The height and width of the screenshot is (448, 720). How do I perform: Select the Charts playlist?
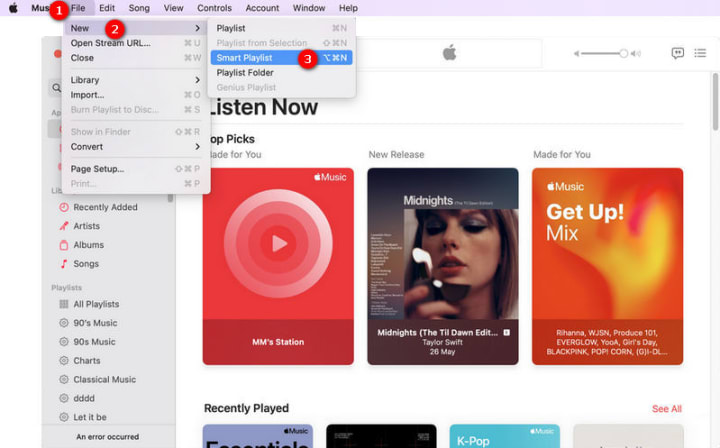(87, 360)
